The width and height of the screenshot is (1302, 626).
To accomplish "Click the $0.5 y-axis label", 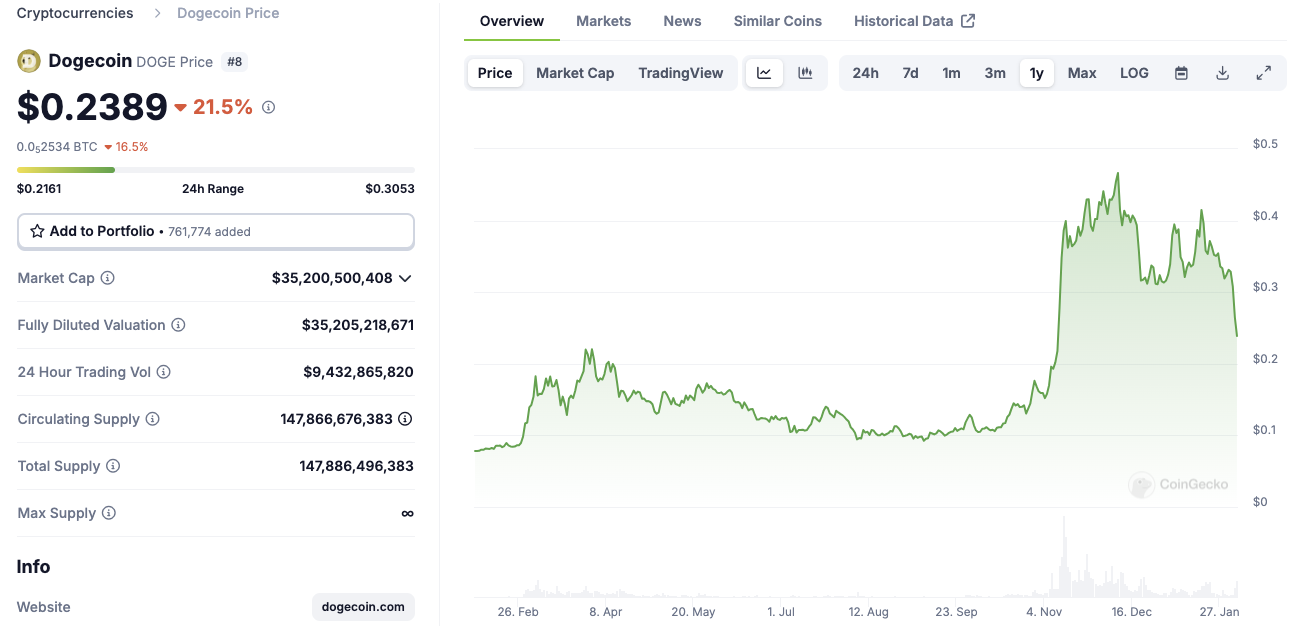I will tap(1266, 144).
